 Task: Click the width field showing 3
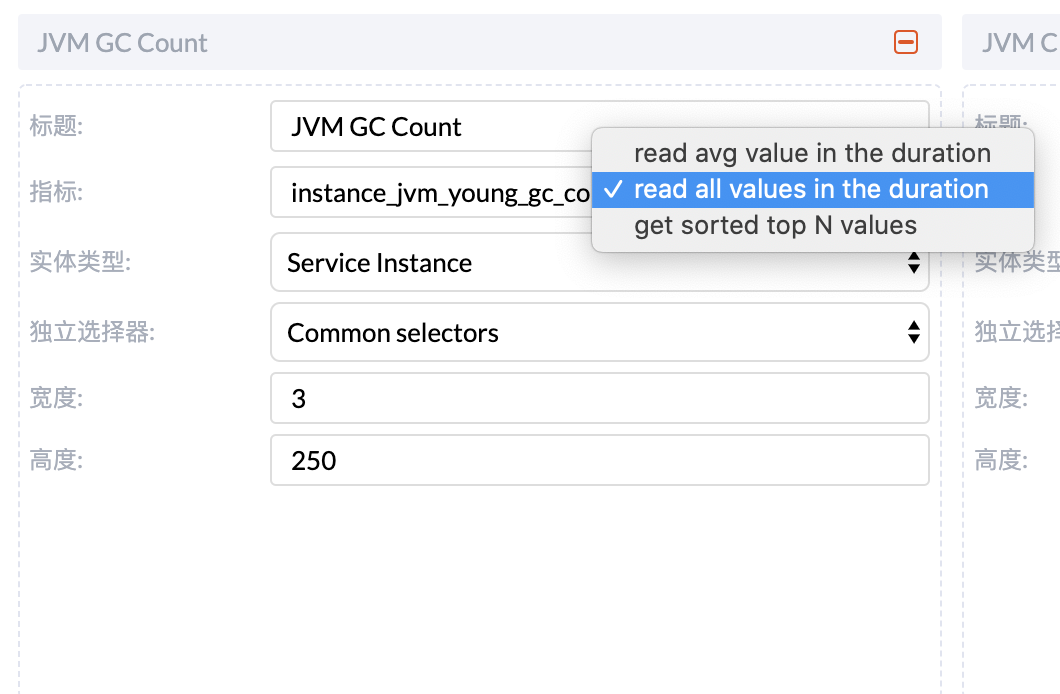(600, 398)
